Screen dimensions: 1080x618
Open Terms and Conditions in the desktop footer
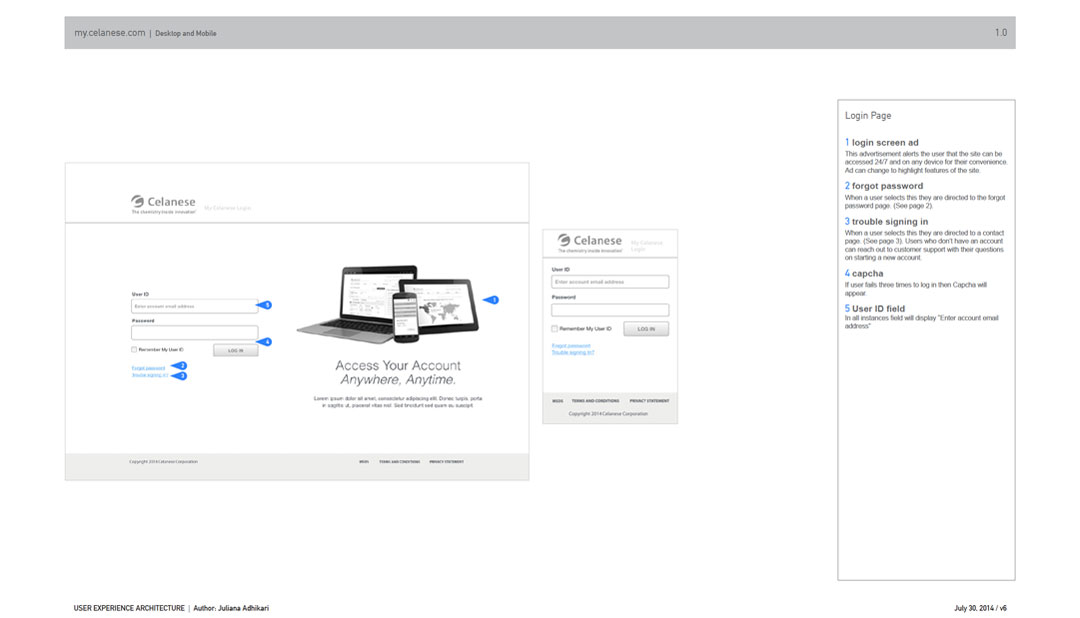(399, 462)
